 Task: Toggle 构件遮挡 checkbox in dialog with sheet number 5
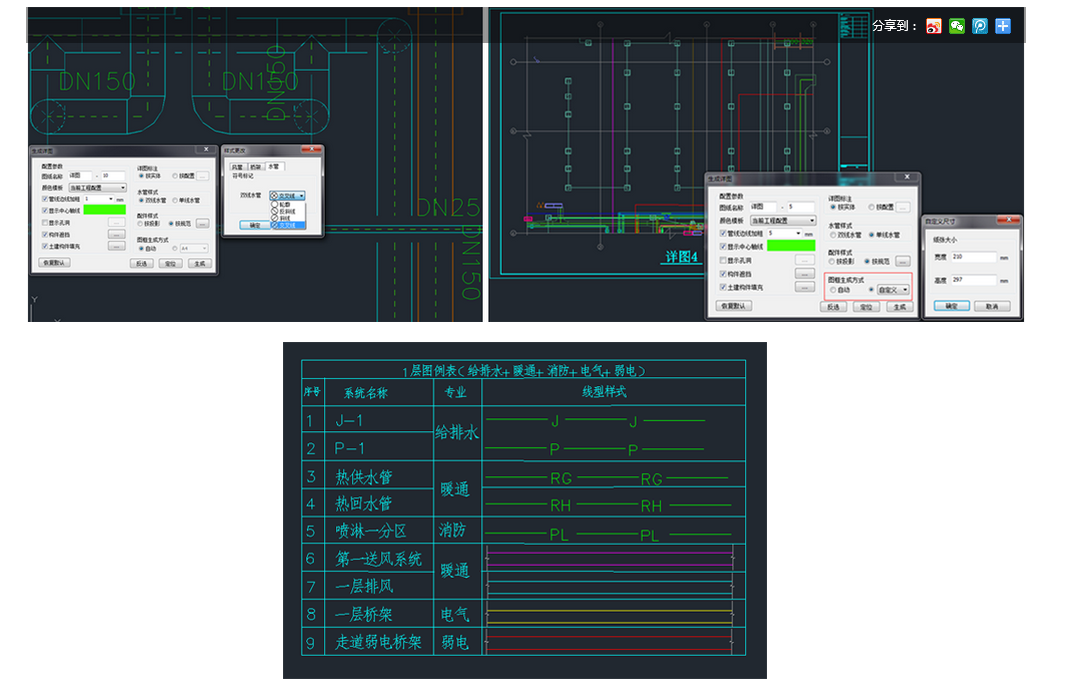click(x=723, y=274)
